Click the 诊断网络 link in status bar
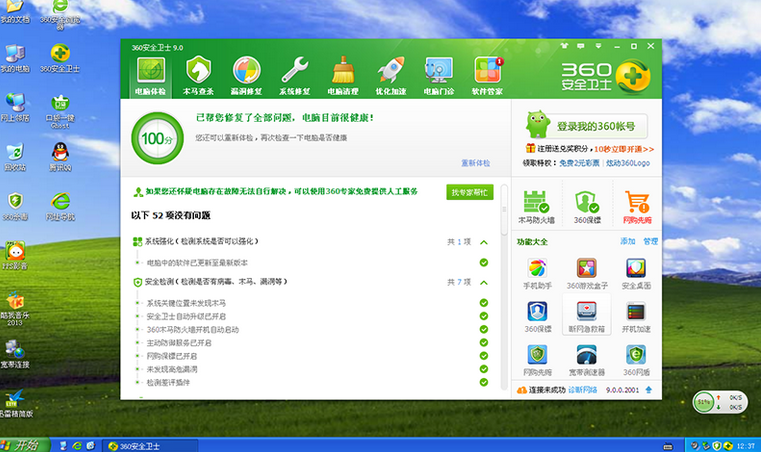The image size is (761, 452). coord(582,390)
